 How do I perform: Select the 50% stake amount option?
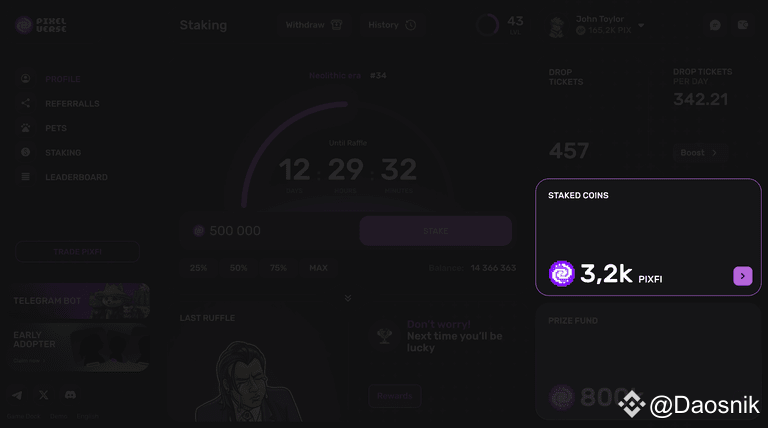[239, 268]
